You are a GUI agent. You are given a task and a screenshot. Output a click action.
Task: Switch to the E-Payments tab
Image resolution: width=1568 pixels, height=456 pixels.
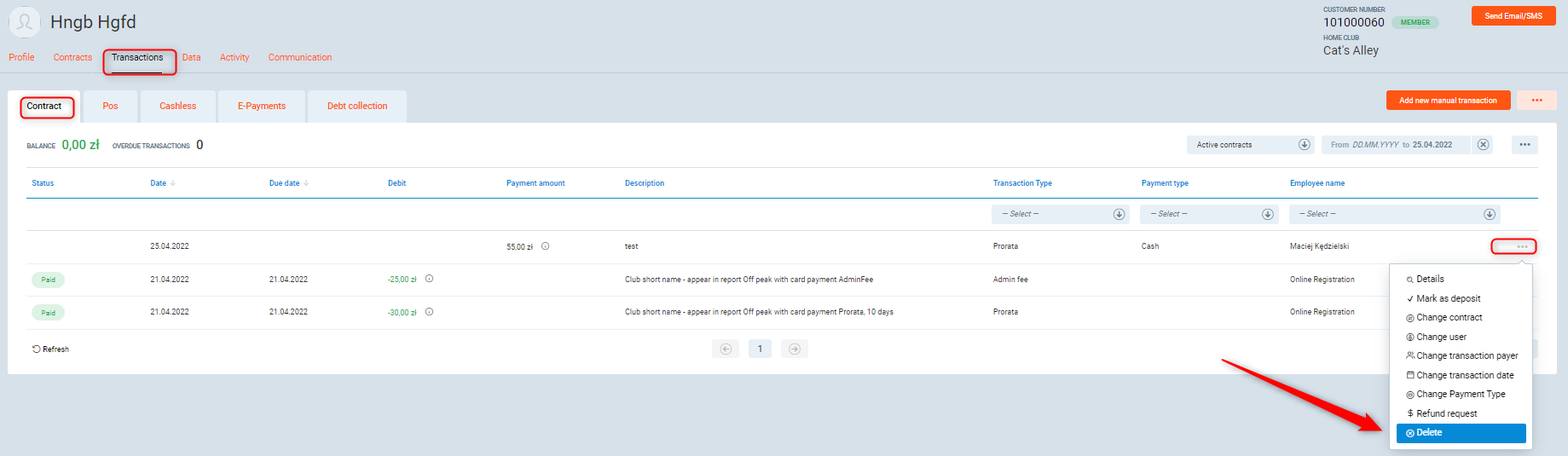262,107
